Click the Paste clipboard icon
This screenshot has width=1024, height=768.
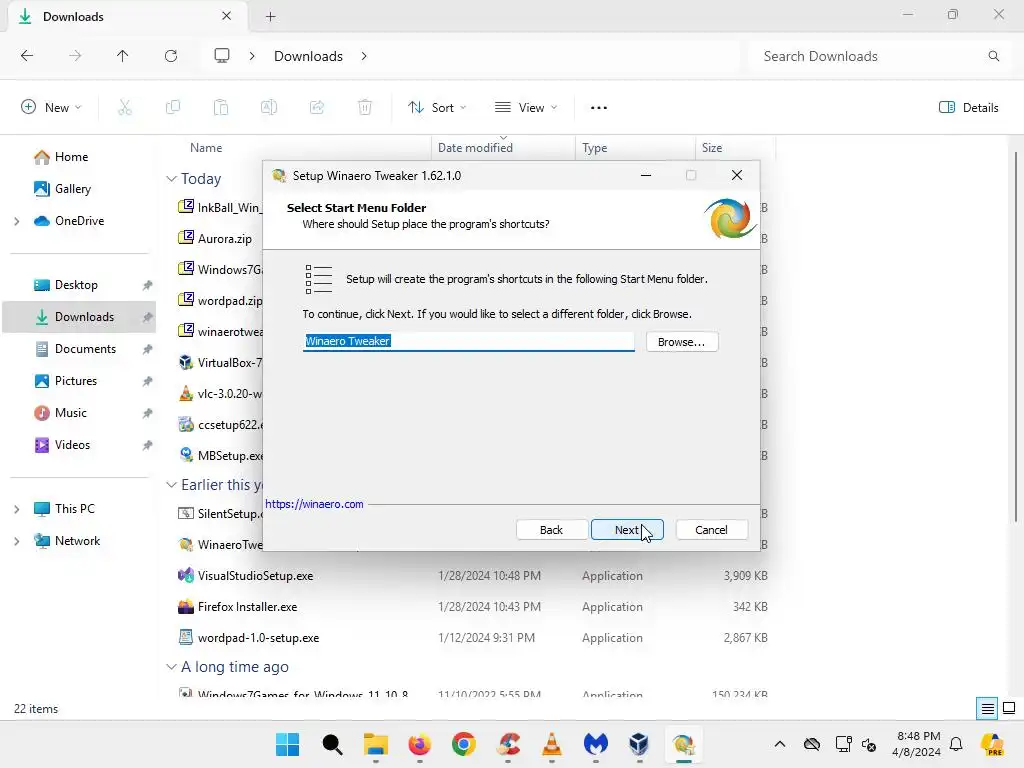(221, 108)
